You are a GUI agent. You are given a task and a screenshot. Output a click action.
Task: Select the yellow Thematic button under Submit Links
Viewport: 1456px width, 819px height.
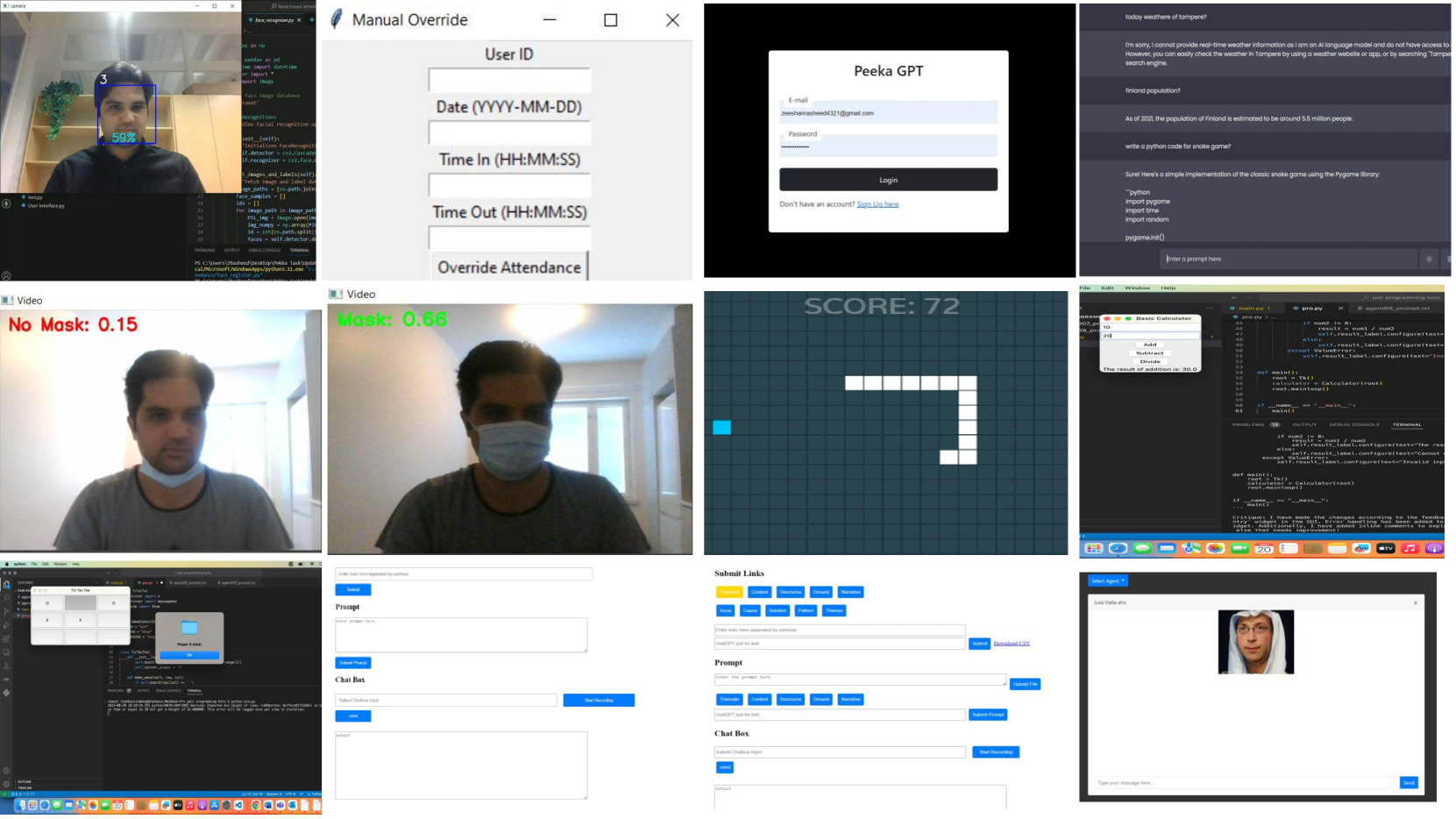(729, 592)
